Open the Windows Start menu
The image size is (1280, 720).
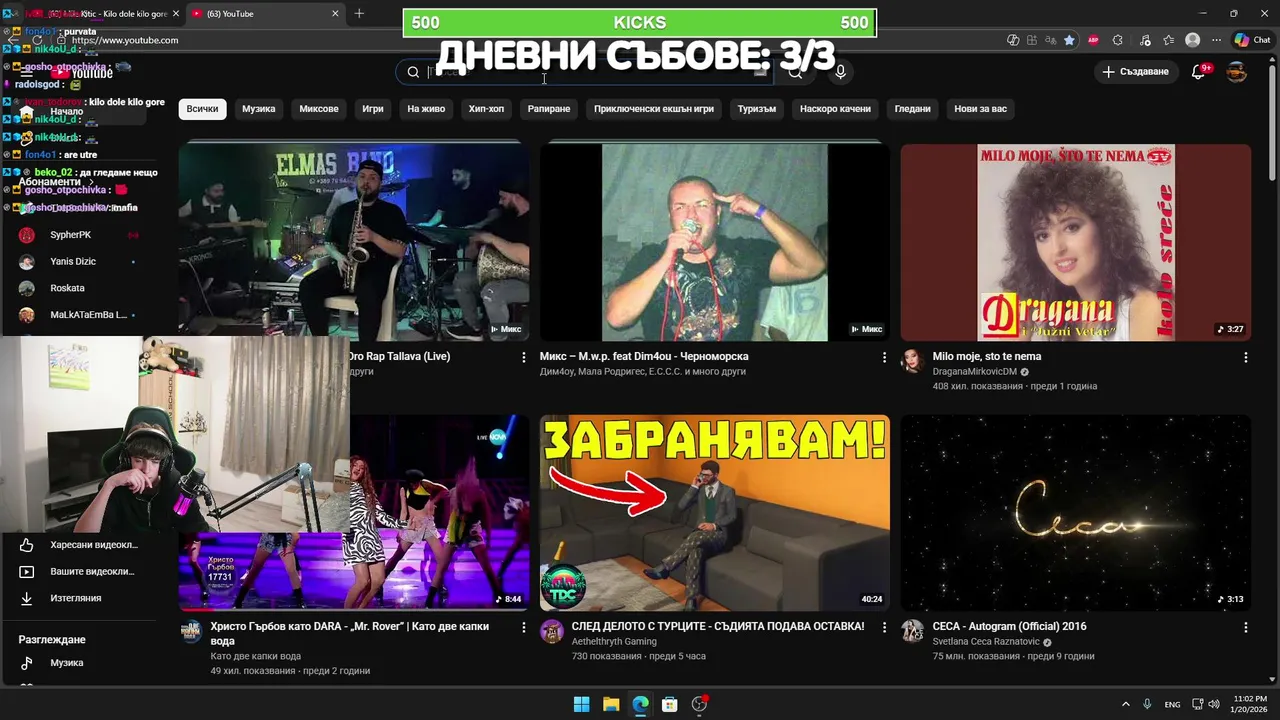click(581, 704)
